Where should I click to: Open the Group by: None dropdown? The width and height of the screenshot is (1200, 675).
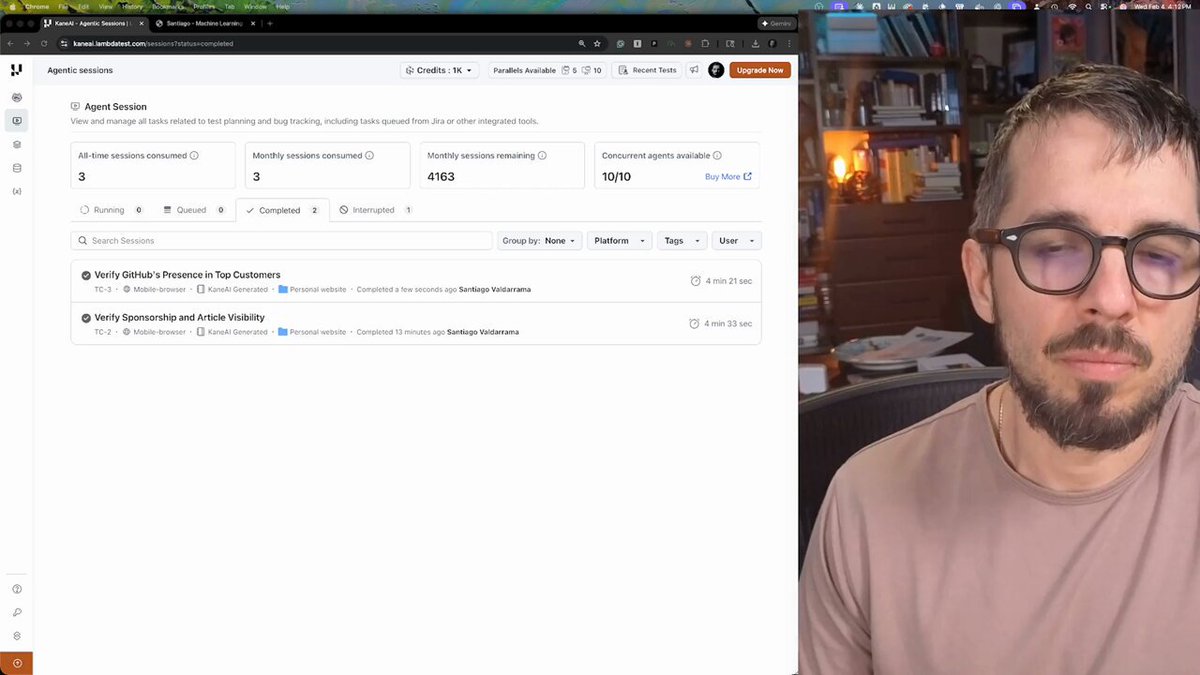click(x=539, y=241)
